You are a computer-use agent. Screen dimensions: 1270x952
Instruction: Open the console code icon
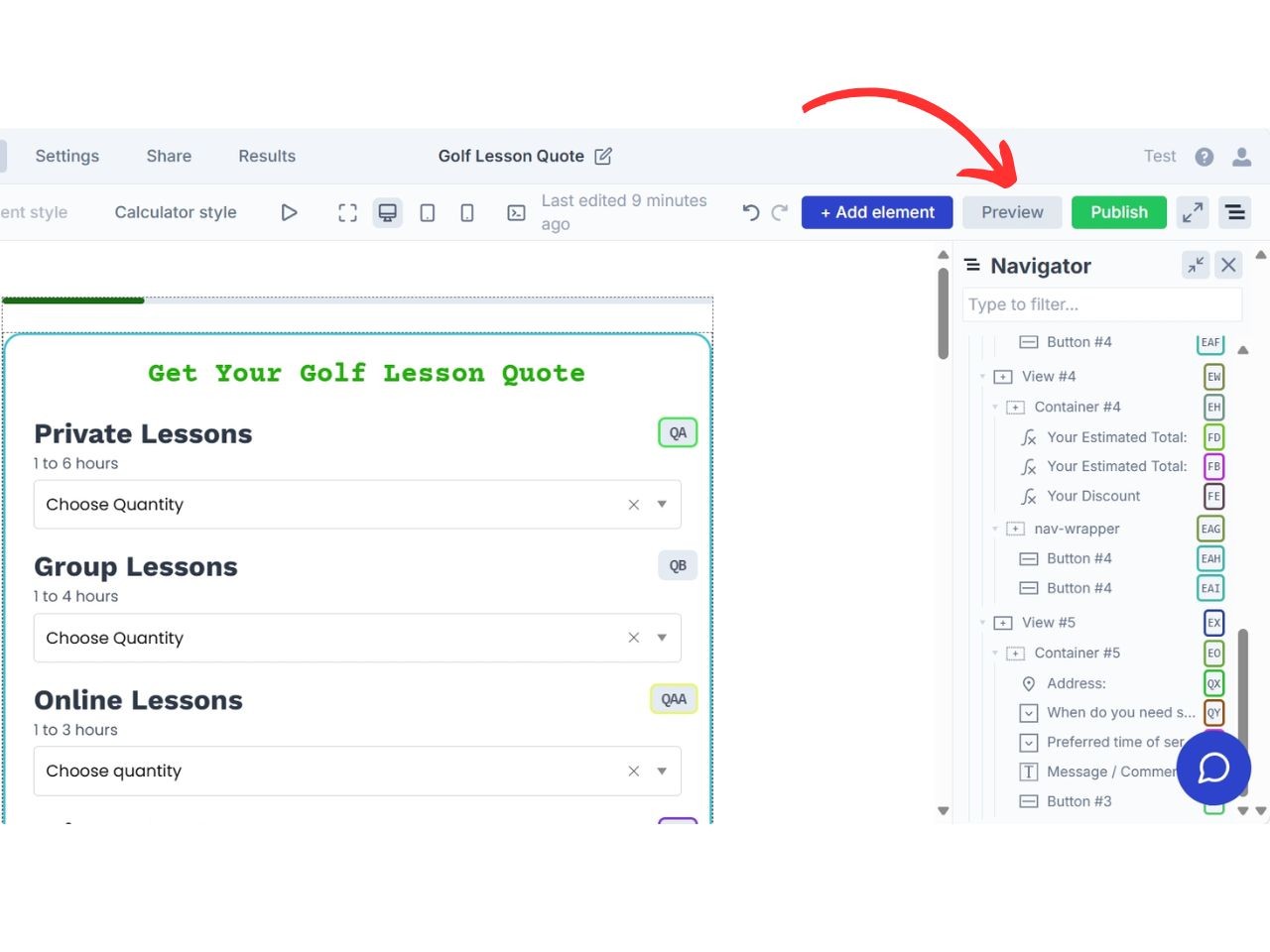[x=516, y=212]
